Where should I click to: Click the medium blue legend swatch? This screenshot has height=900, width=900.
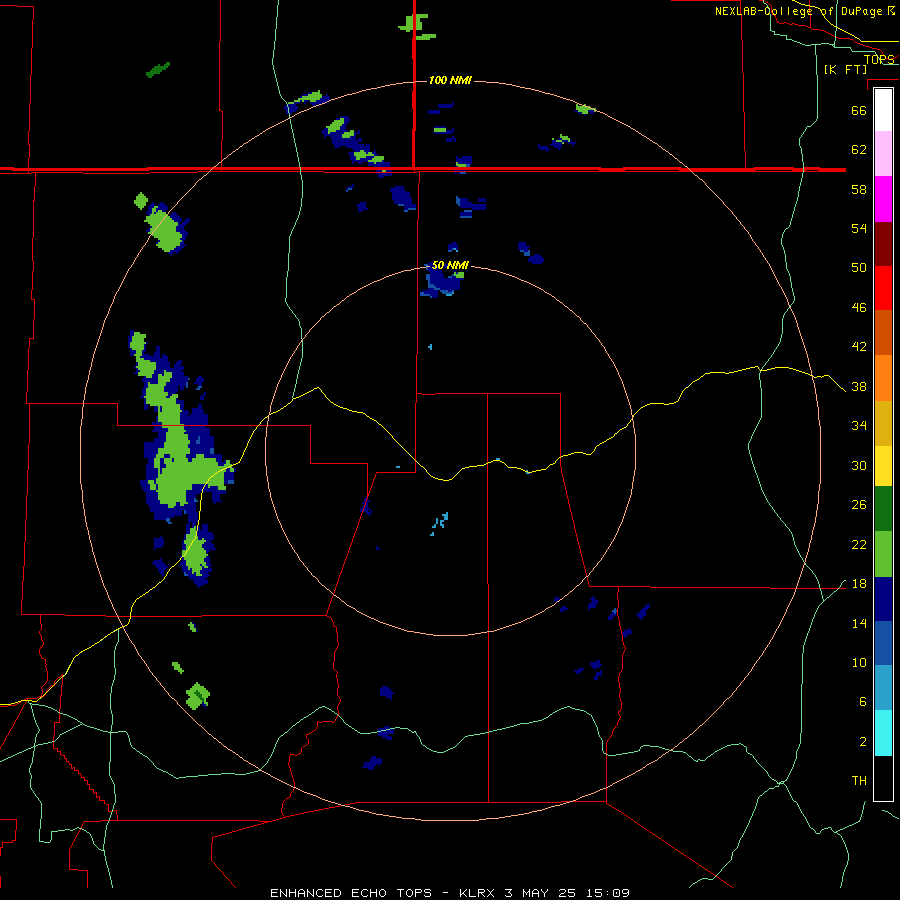tap(883, 643)
